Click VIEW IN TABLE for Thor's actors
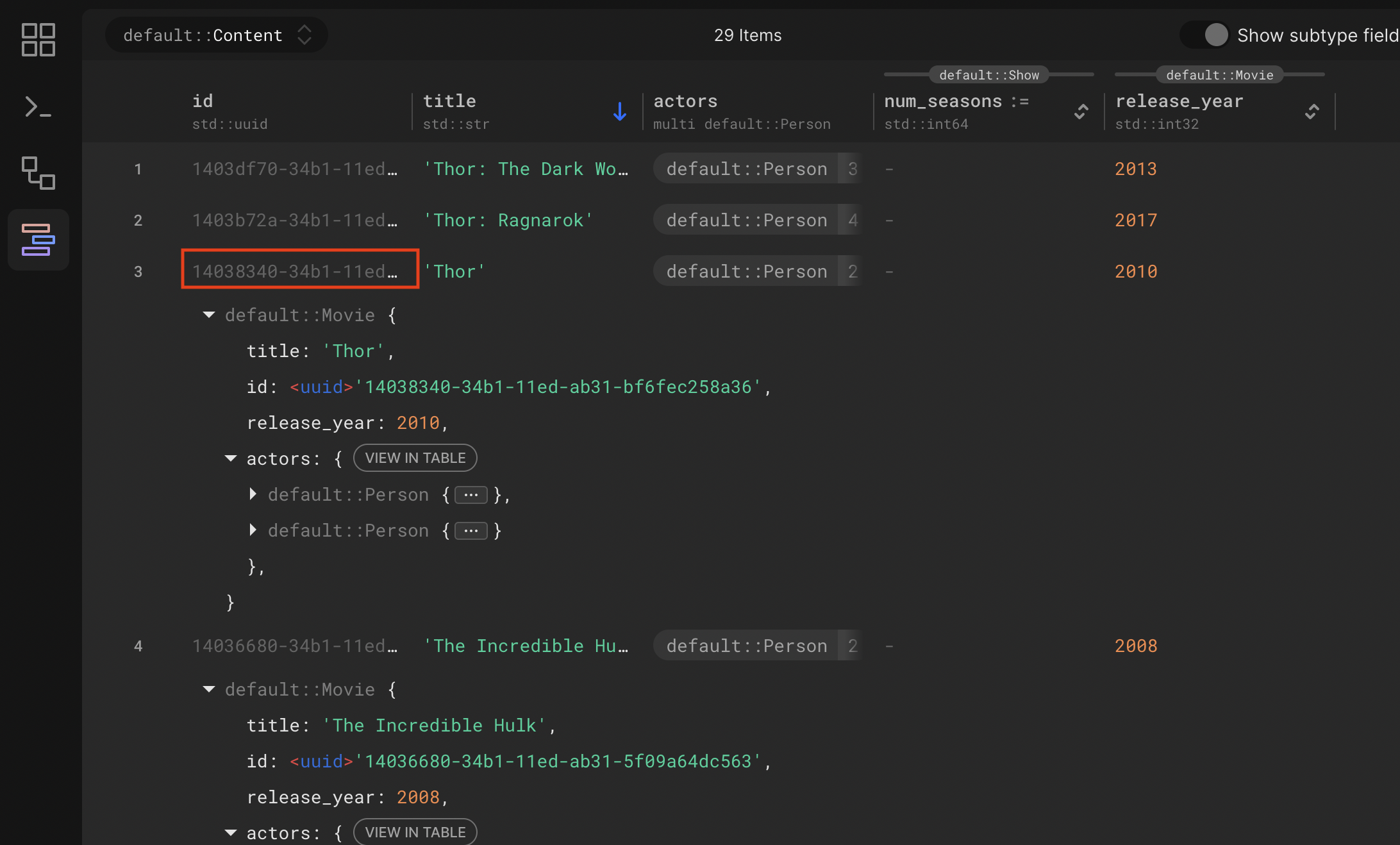 point(415,458)
